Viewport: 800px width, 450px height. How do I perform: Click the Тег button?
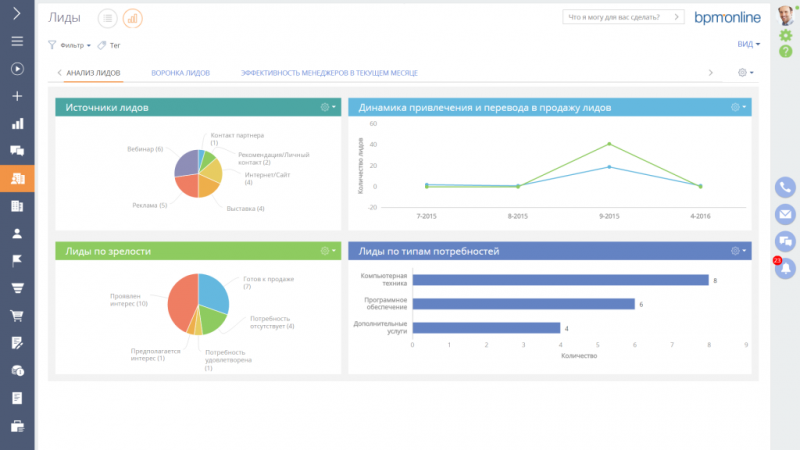[x=109, y=45]
